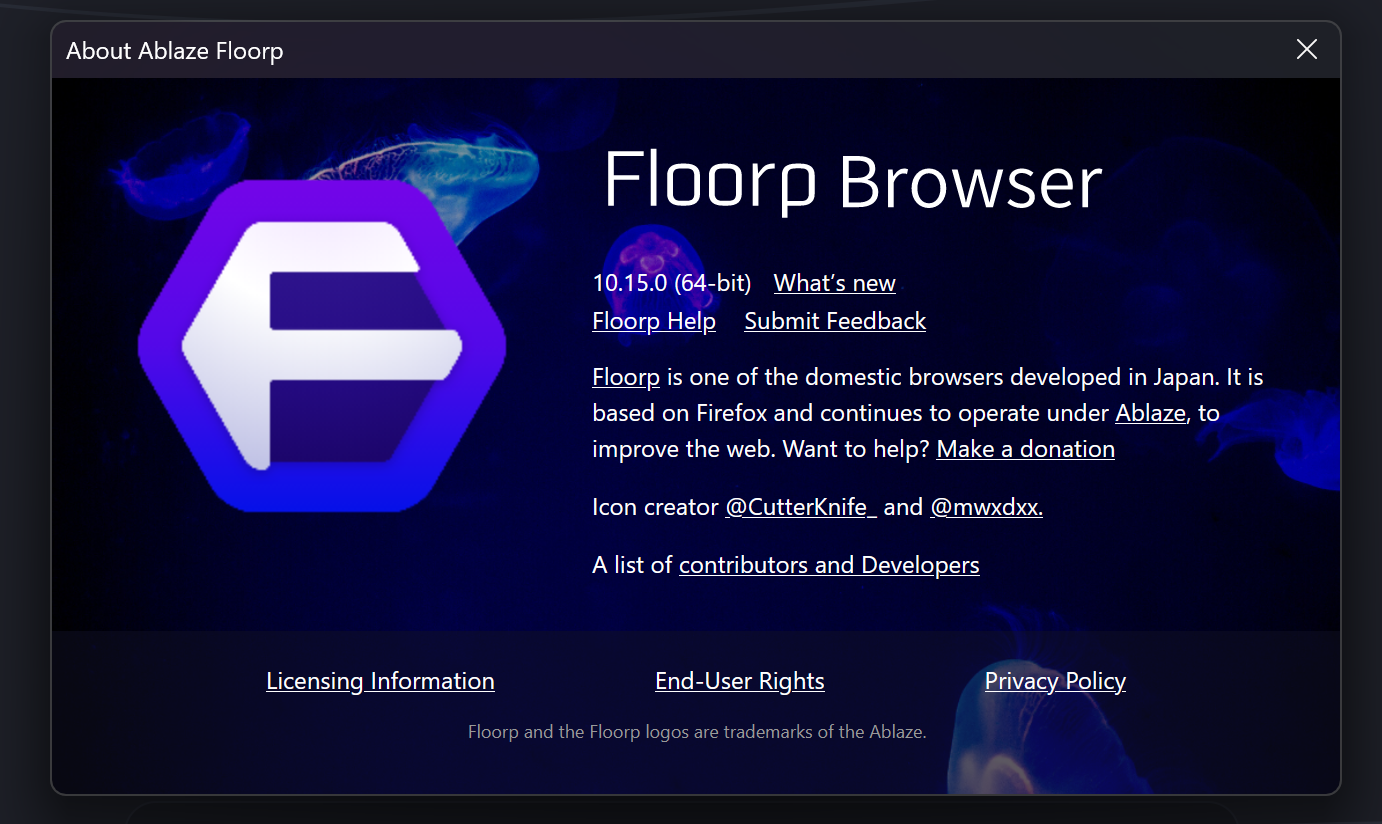
Task: Click the Icon creator label
Action: point(655,507)
